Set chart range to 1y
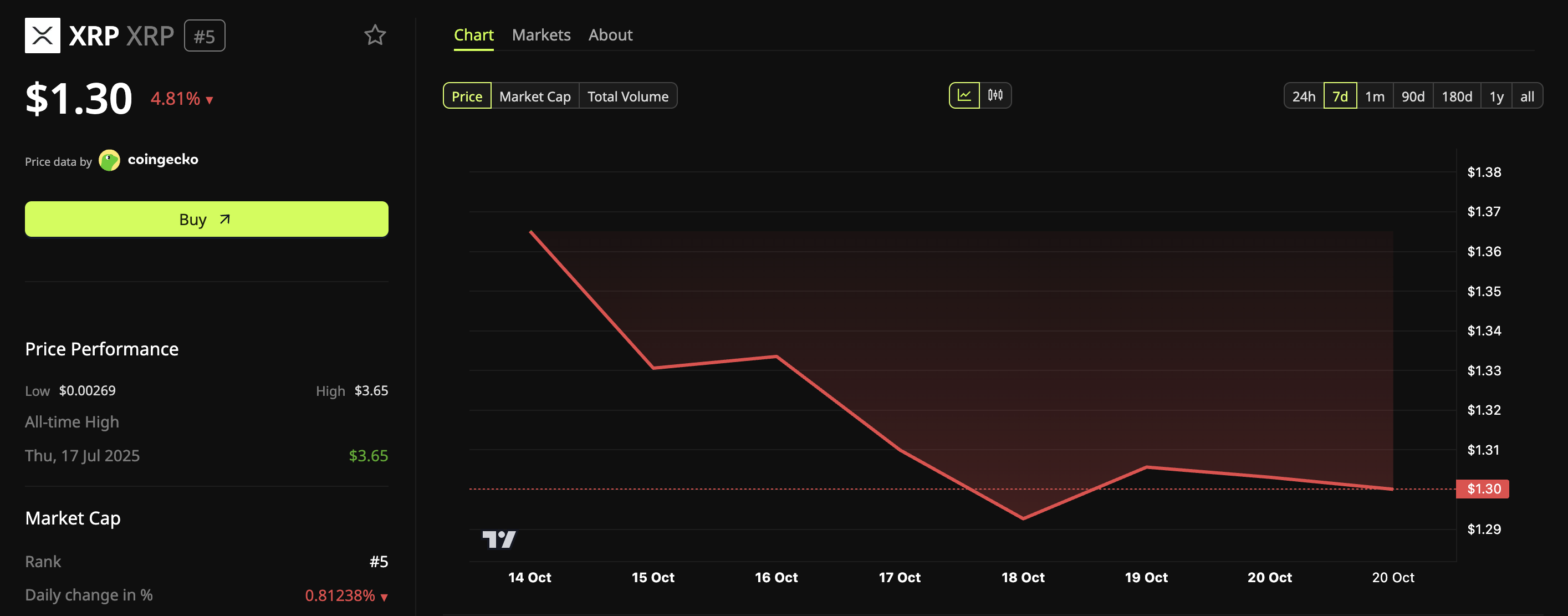Screen dimensions: 1568x616 coord(1496,95)
